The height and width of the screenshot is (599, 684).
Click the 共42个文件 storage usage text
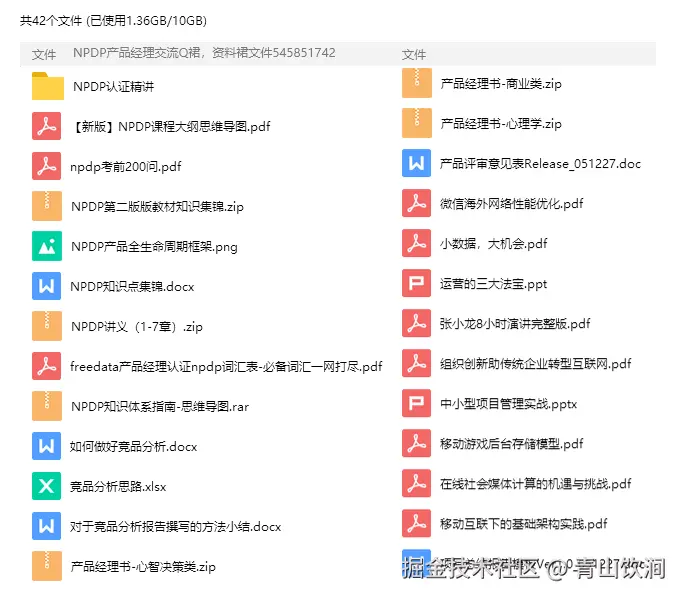point(113,21)
